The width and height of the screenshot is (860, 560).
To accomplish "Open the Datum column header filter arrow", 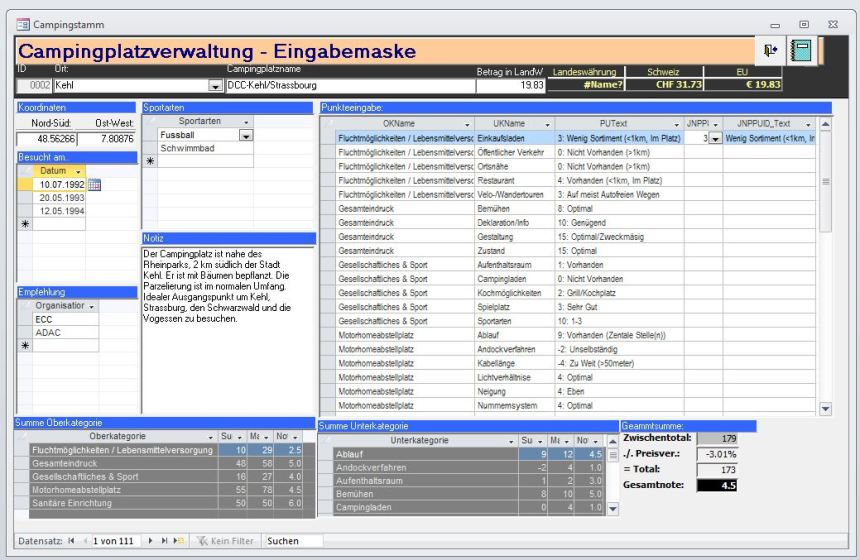I will click(78, 171).
